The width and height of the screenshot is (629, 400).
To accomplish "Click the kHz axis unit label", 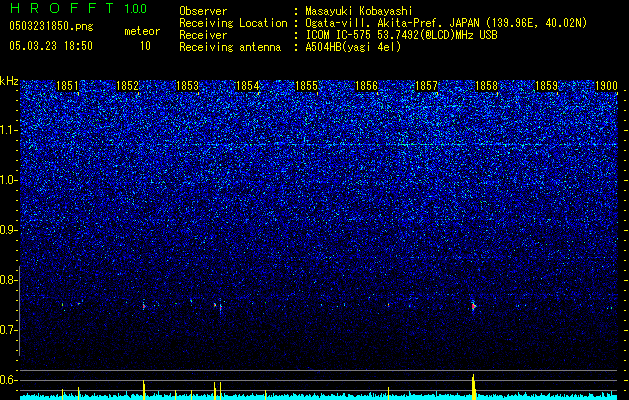I will pyautogui.click(x=9, y=81).
